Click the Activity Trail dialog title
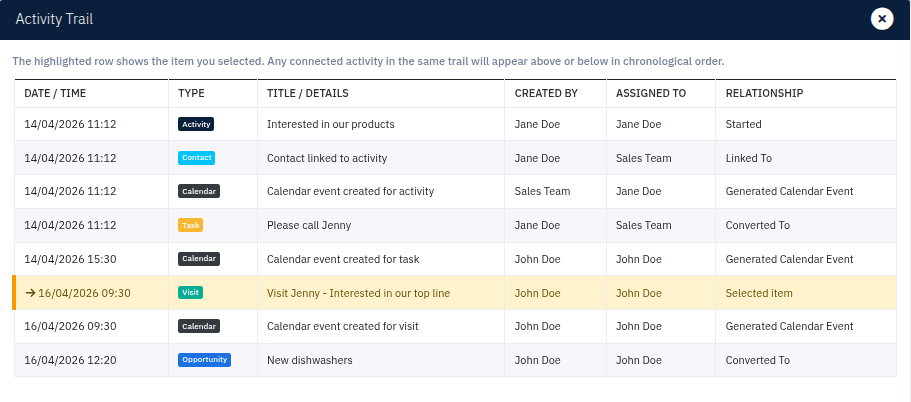Screen dimensions: 911x402 click(54, 19)
